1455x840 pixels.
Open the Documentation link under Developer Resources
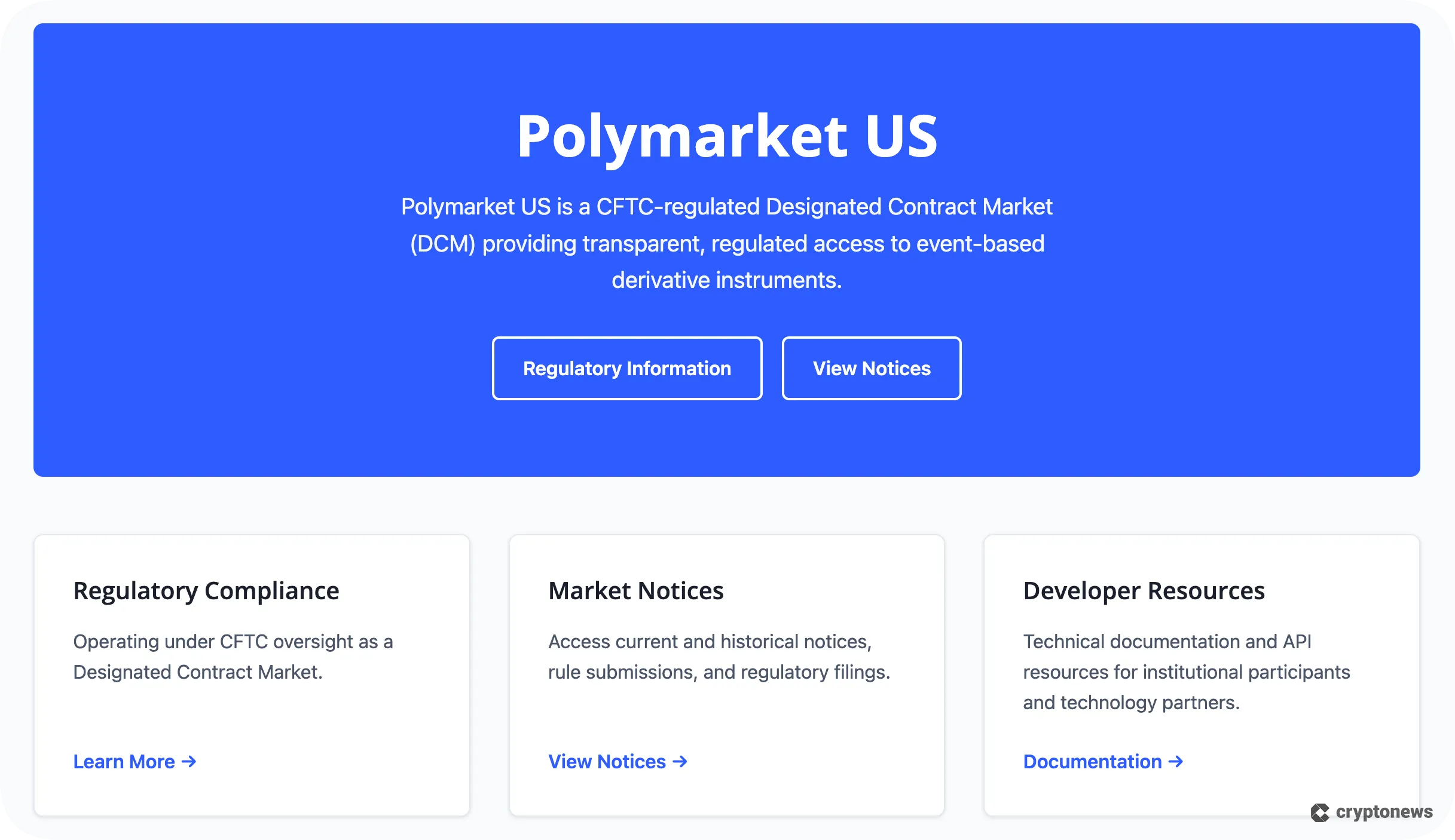pyautogui.click(x=1092, y=761)
